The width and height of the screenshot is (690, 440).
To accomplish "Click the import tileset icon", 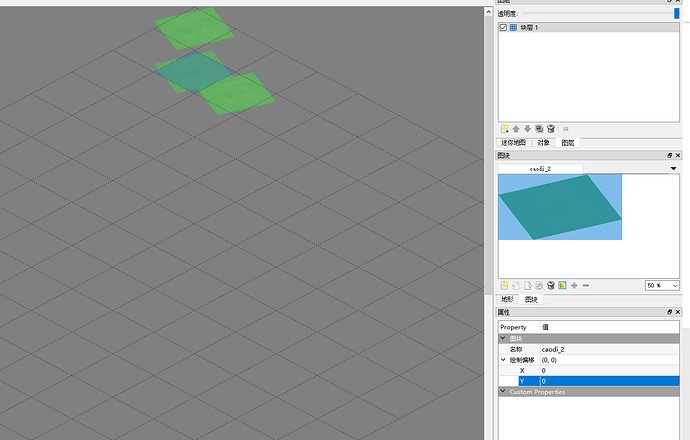I will 516,286.
